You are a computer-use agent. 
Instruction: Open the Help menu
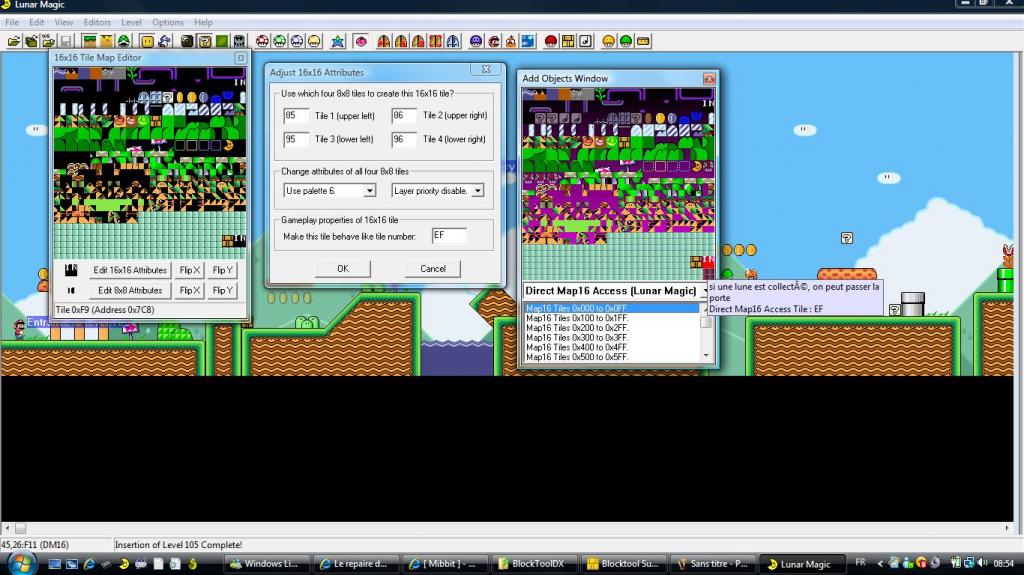point(203,22)
